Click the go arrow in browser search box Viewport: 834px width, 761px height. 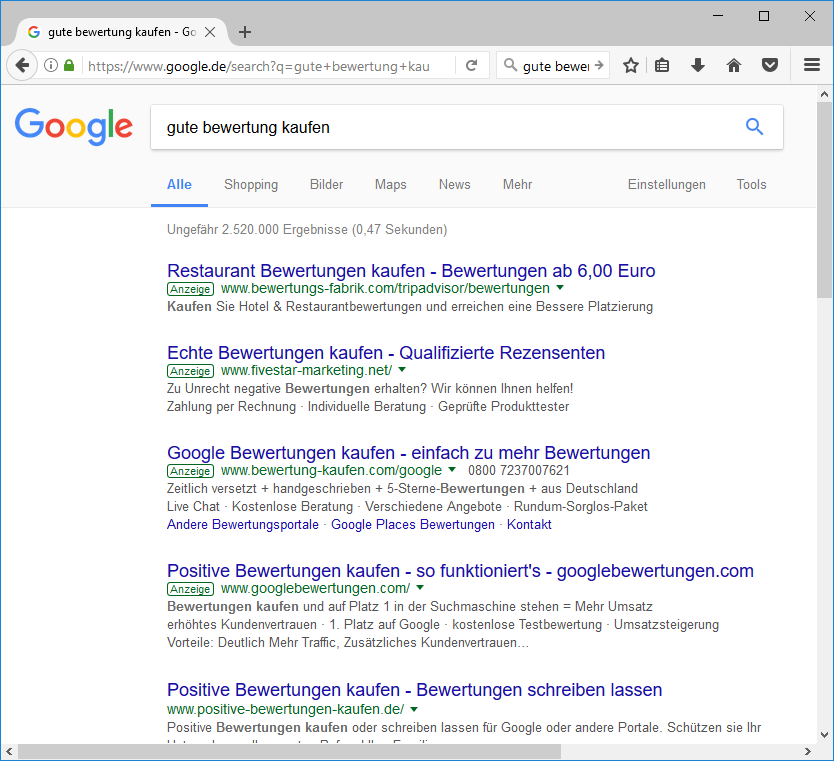[x=599, y=65]
